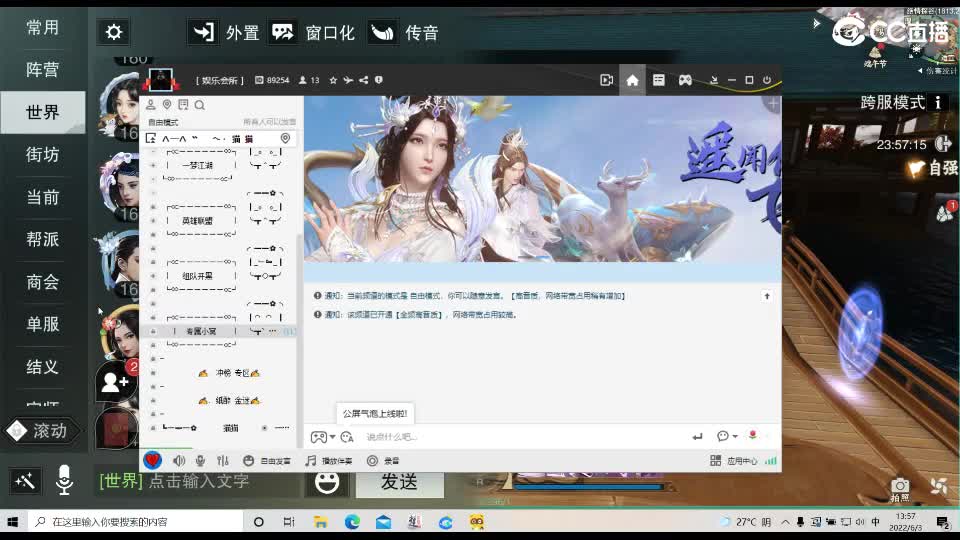This screenshot has height=540, width=960.
Task: Select the highlighted 专属小窝 sub-channel row
Action: point(219,331)
